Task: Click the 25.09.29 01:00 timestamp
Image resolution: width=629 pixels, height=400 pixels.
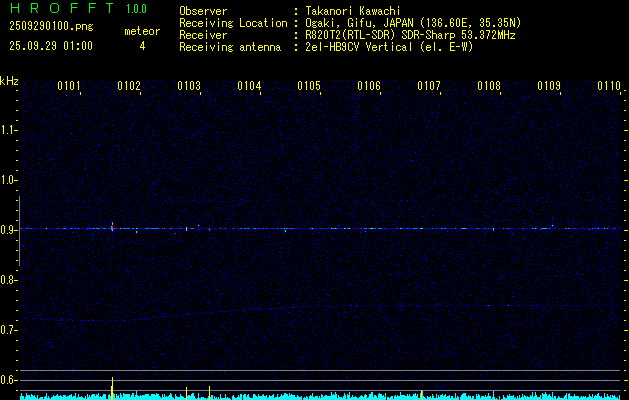Action: [50, 46]
